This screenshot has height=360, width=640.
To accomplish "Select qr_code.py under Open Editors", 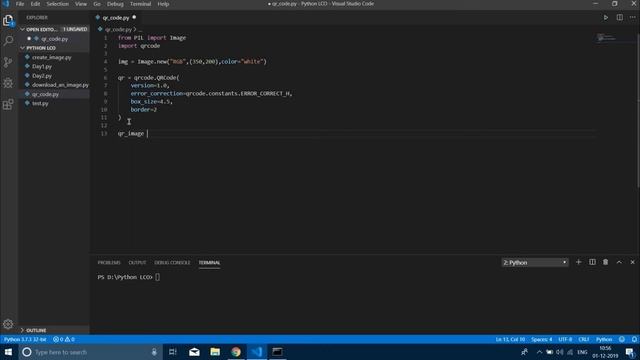I will pos(54,39).
